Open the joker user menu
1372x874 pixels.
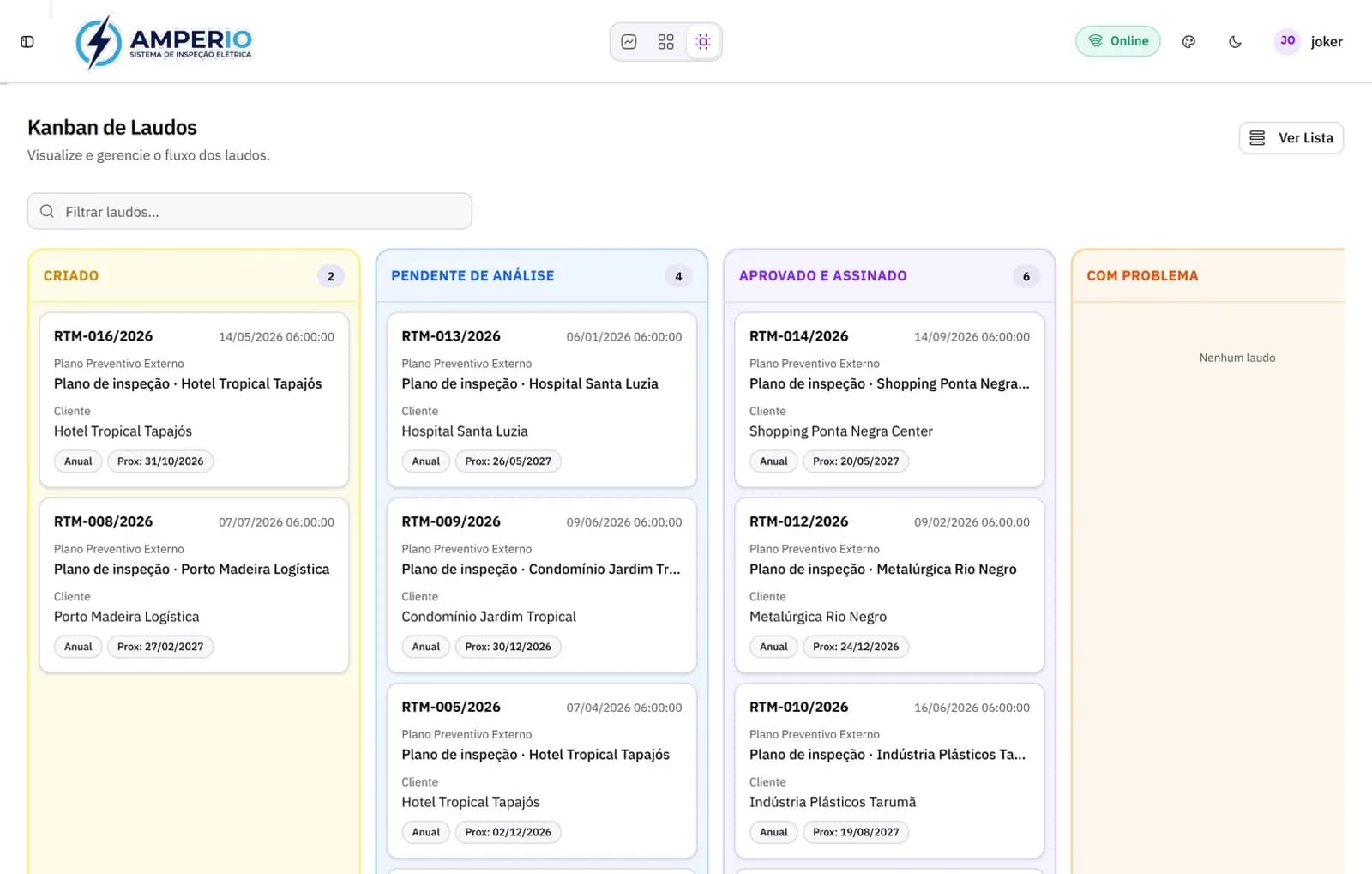pyautogui.click(x=1327, y=41)
